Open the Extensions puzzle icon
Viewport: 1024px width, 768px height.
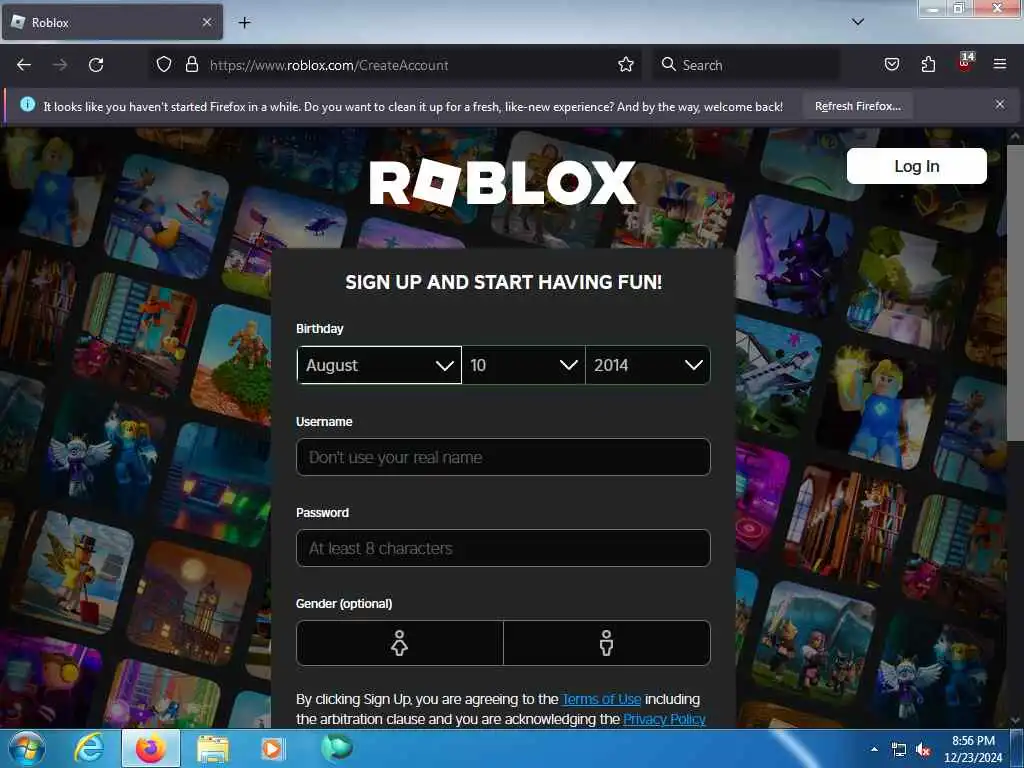928,65
